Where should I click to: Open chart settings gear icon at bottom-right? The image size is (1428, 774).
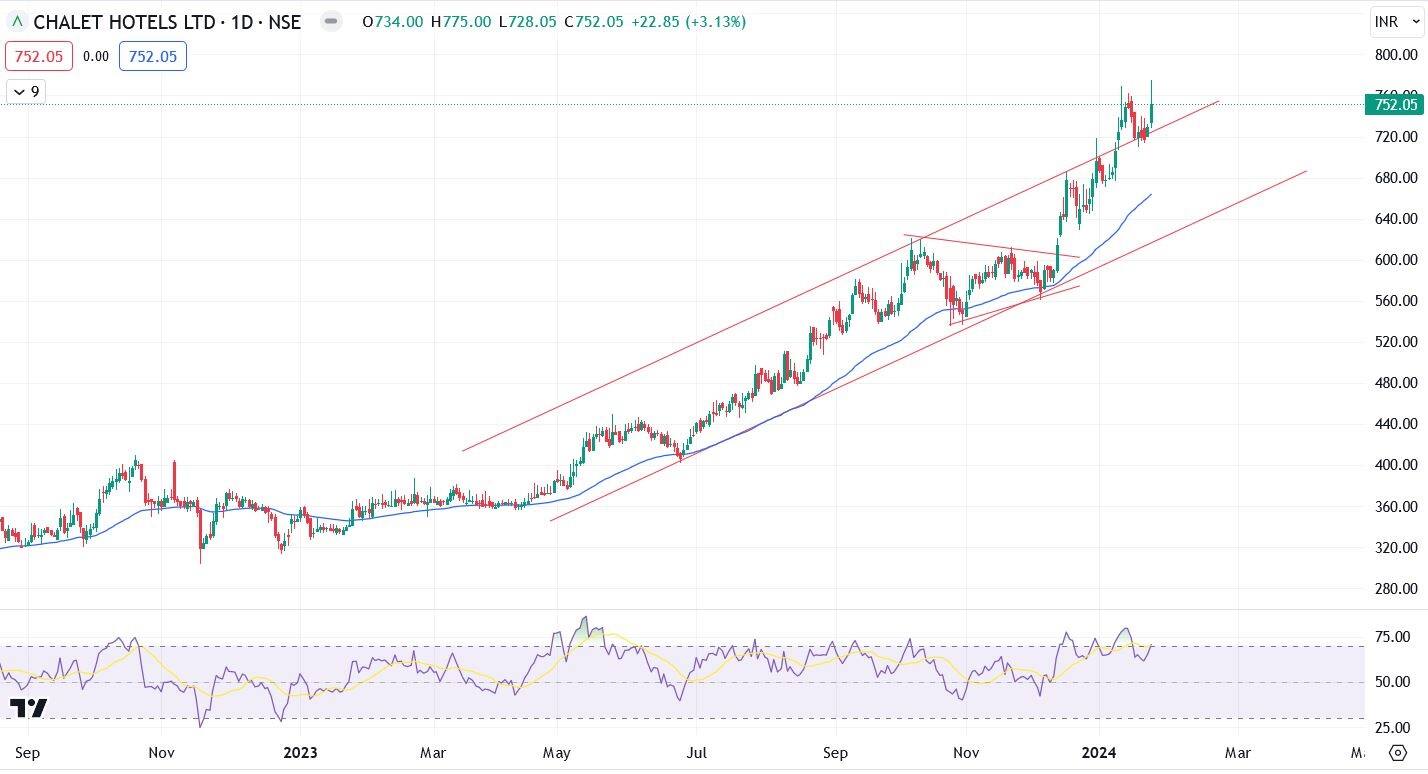[1398, 754]
